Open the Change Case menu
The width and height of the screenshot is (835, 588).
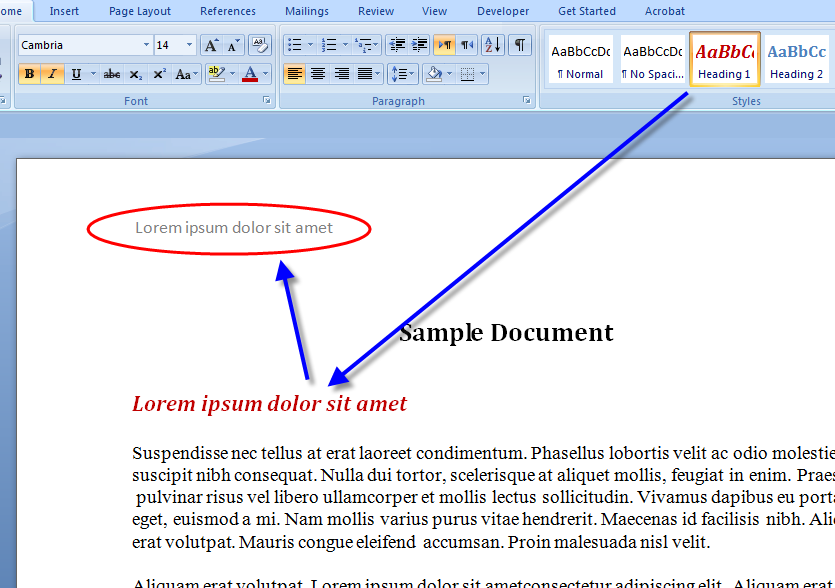186,74
